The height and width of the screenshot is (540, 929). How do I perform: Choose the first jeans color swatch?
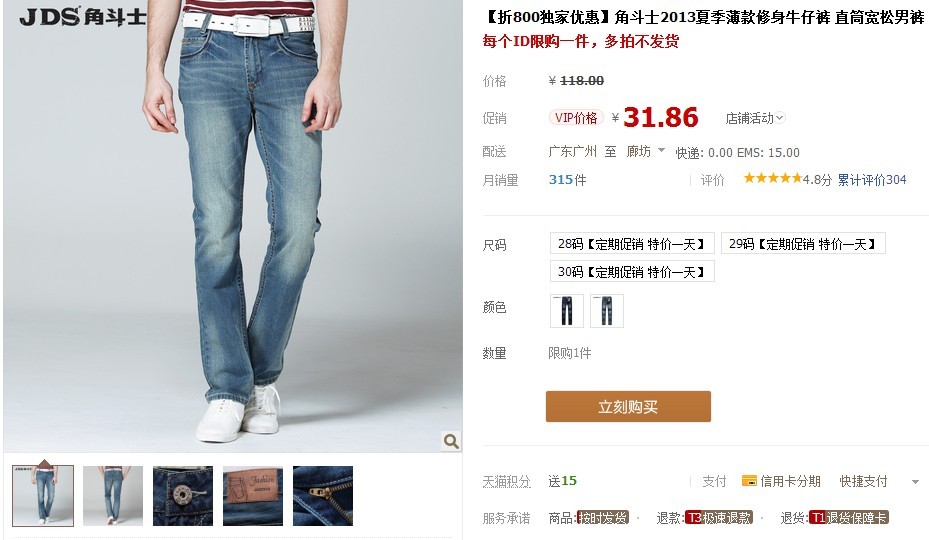567,311
